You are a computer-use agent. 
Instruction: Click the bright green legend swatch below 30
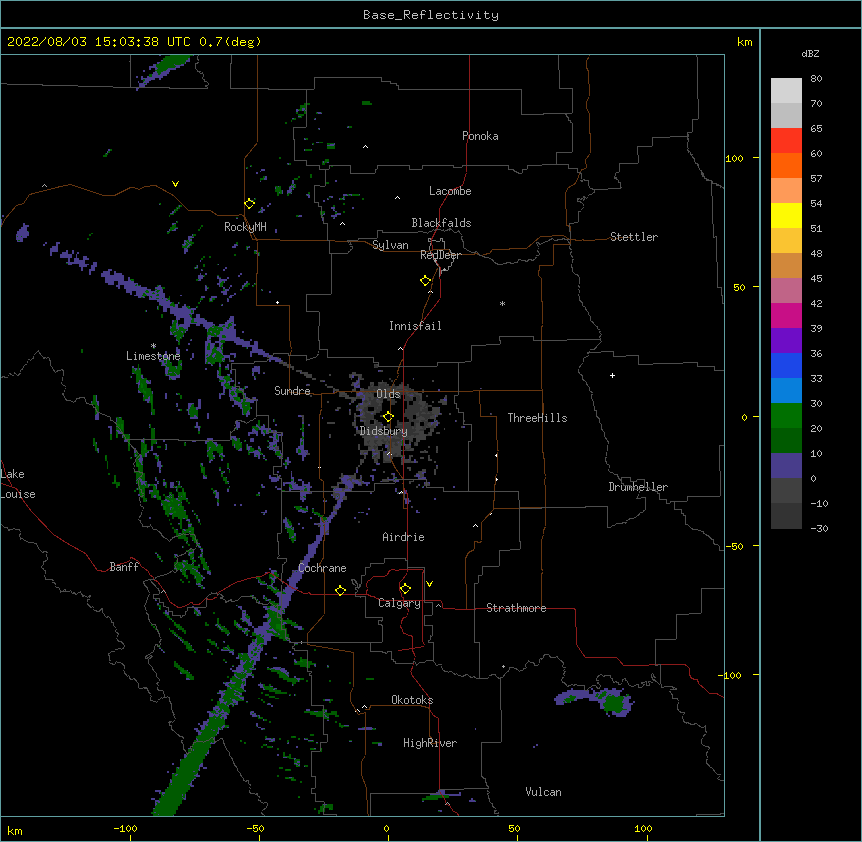[786, 416]
